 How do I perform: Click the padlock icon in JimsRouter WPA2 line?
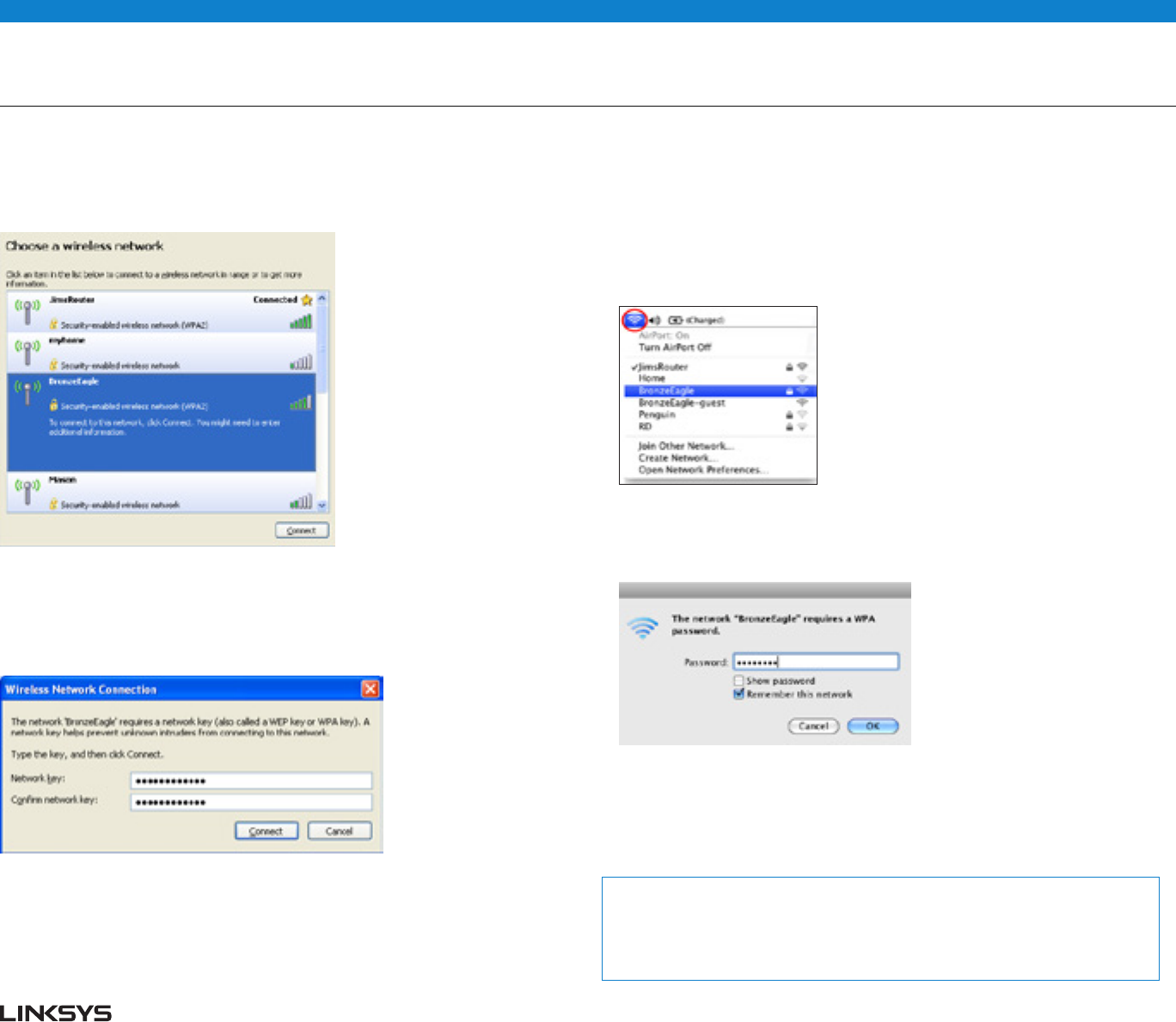coord(53,325)
